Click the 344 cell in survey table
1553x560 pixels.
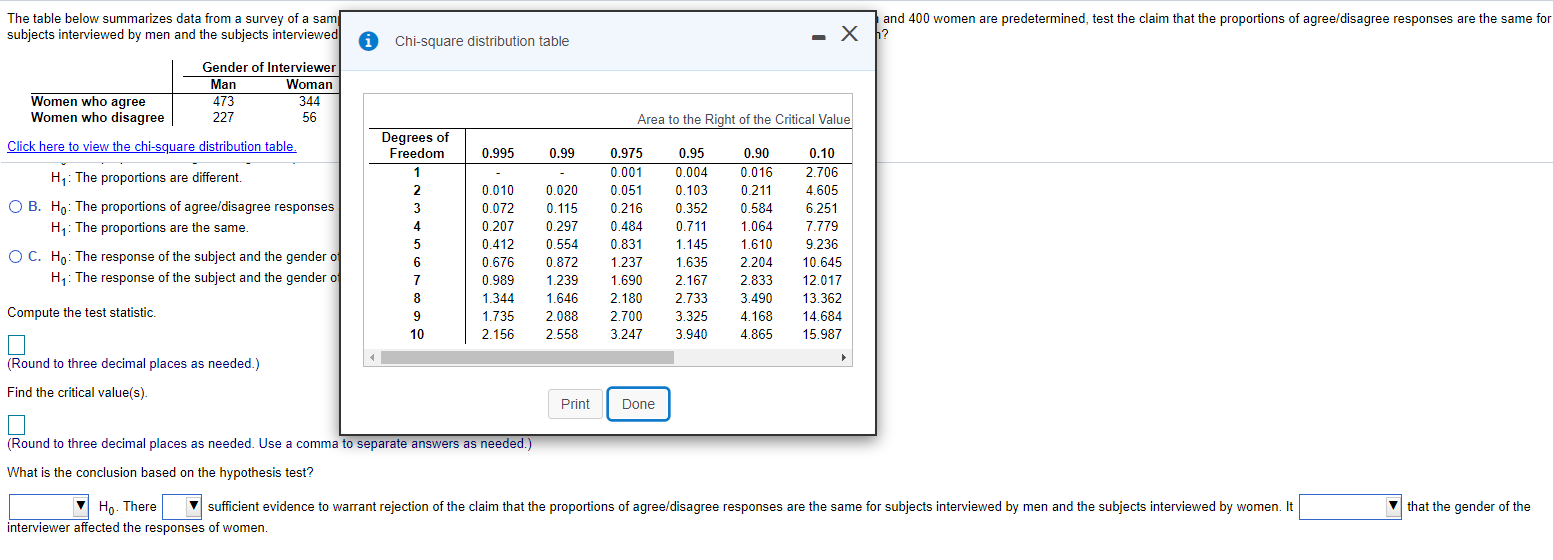[309, 101]
